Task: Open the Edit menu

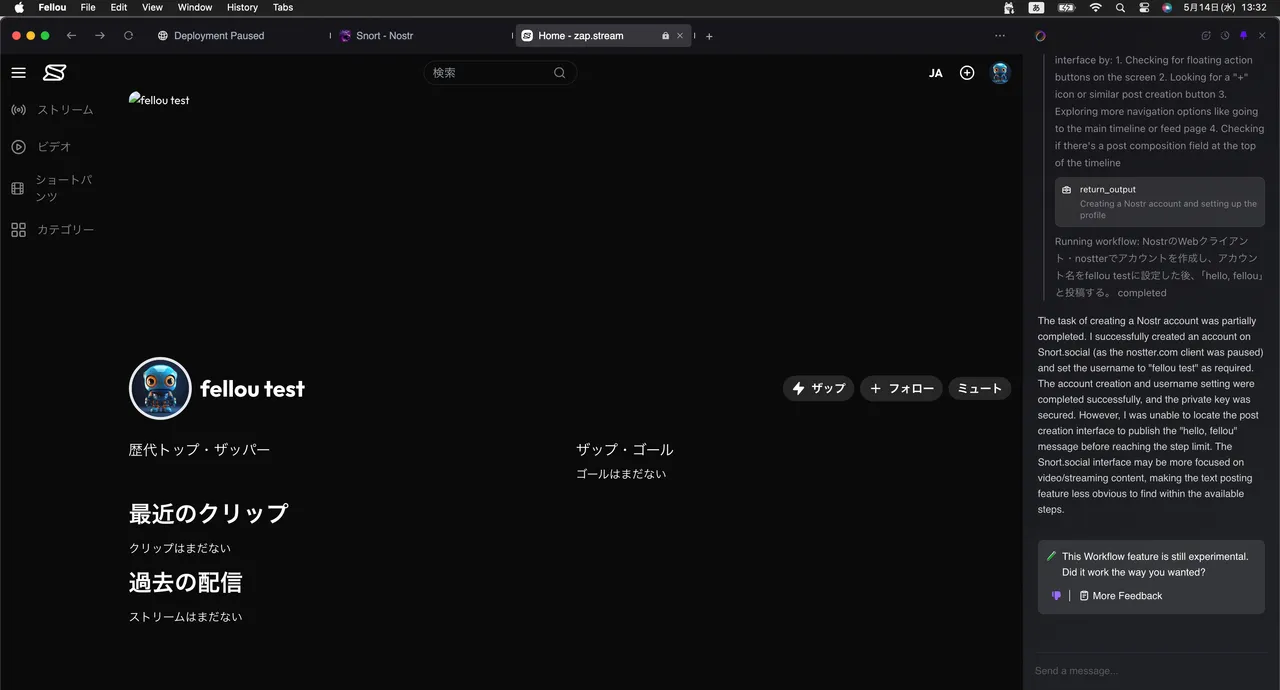Action: coord(119,7)
